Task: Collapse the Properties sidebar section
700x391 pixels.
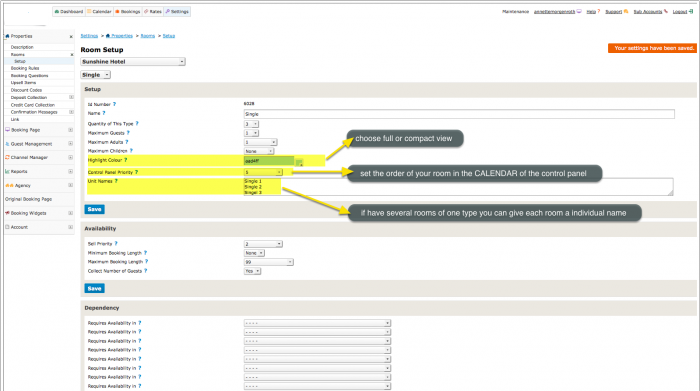Action: point(71,37)
